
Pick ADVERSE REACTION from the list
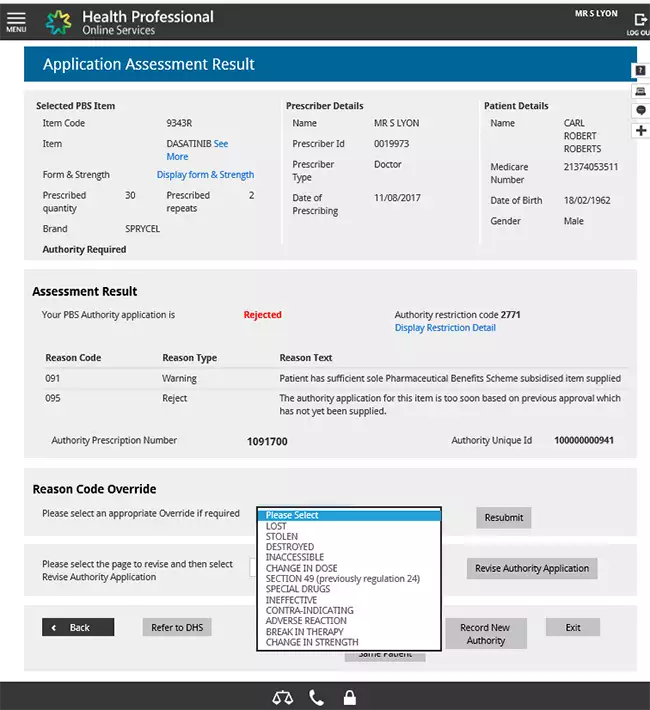coord(305,621)
